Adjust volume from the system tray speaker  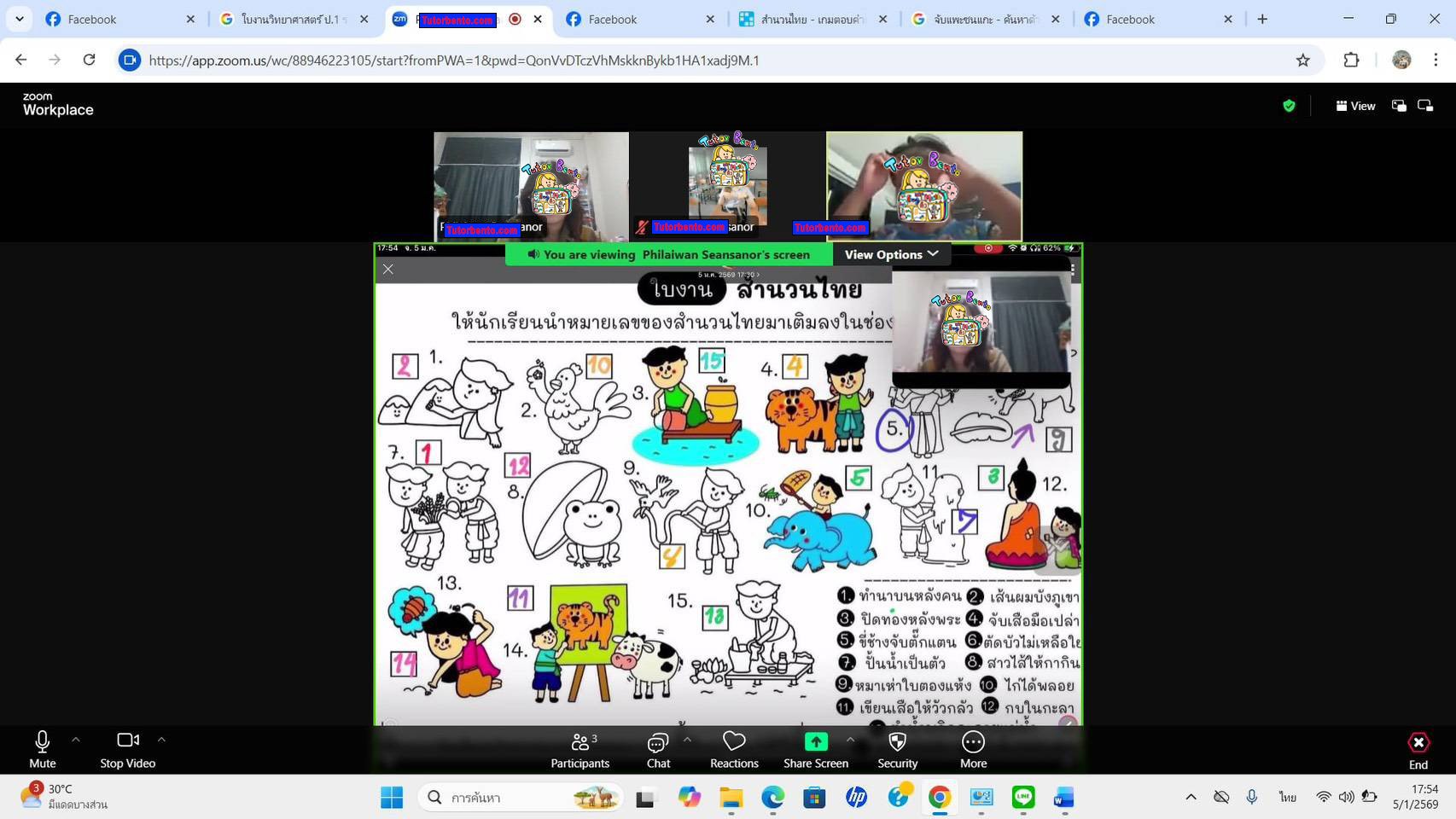pyautogui.click(x=1347, y=797)
